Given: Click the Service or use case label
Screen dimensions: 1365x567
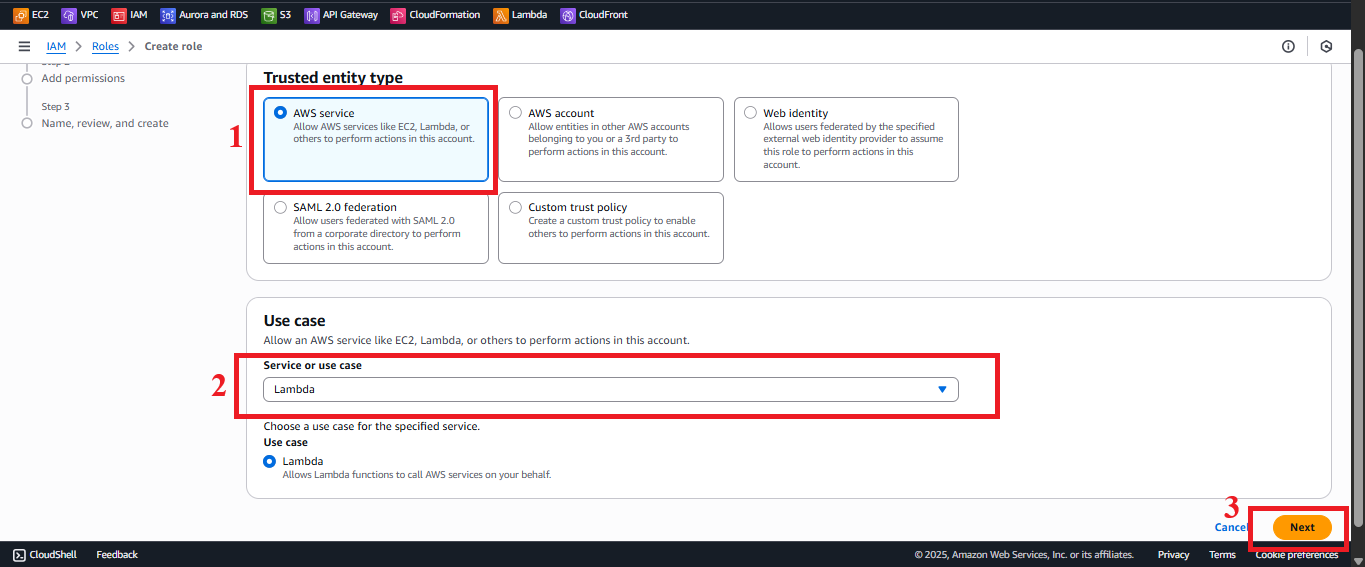Looking at the screenshot, I should pos(313,365).
